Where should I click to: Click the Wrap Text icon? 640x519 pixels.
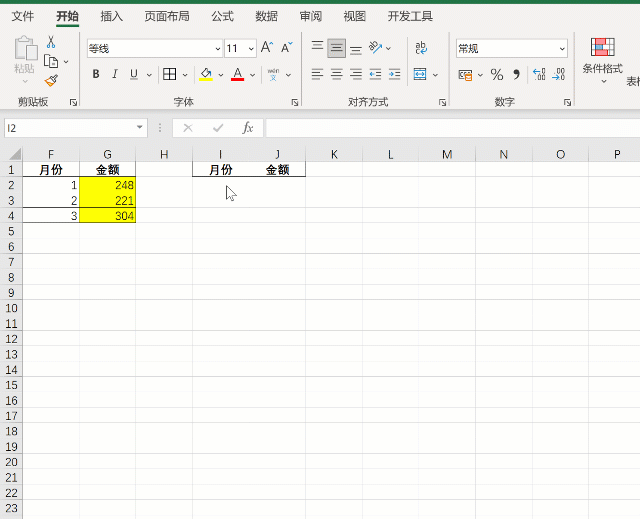pos(421,47)
